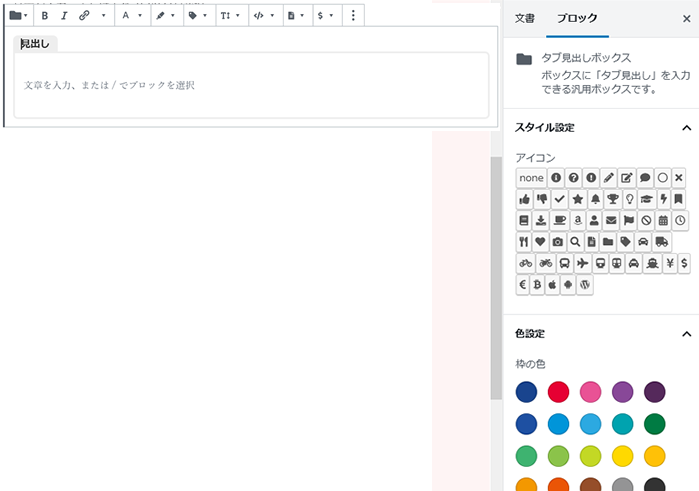Click the editor vertical scrollbar
The image size is (699, 491).
click(x=496, y=278)
